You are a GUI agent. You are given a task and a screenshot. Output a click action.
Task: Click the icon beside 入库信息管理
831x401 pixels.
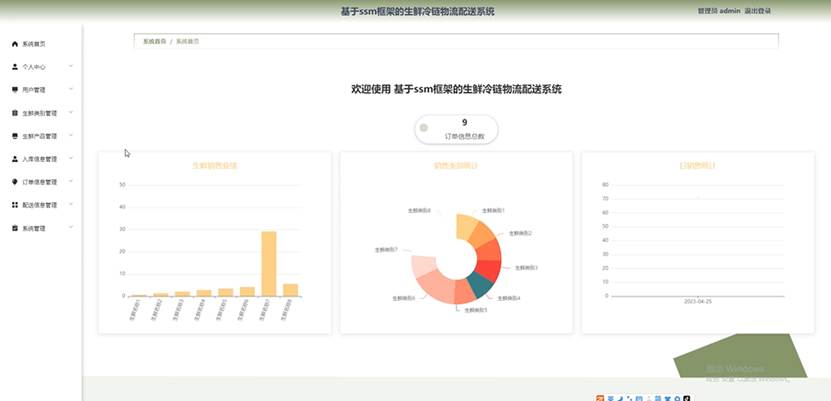pos(15,159)
